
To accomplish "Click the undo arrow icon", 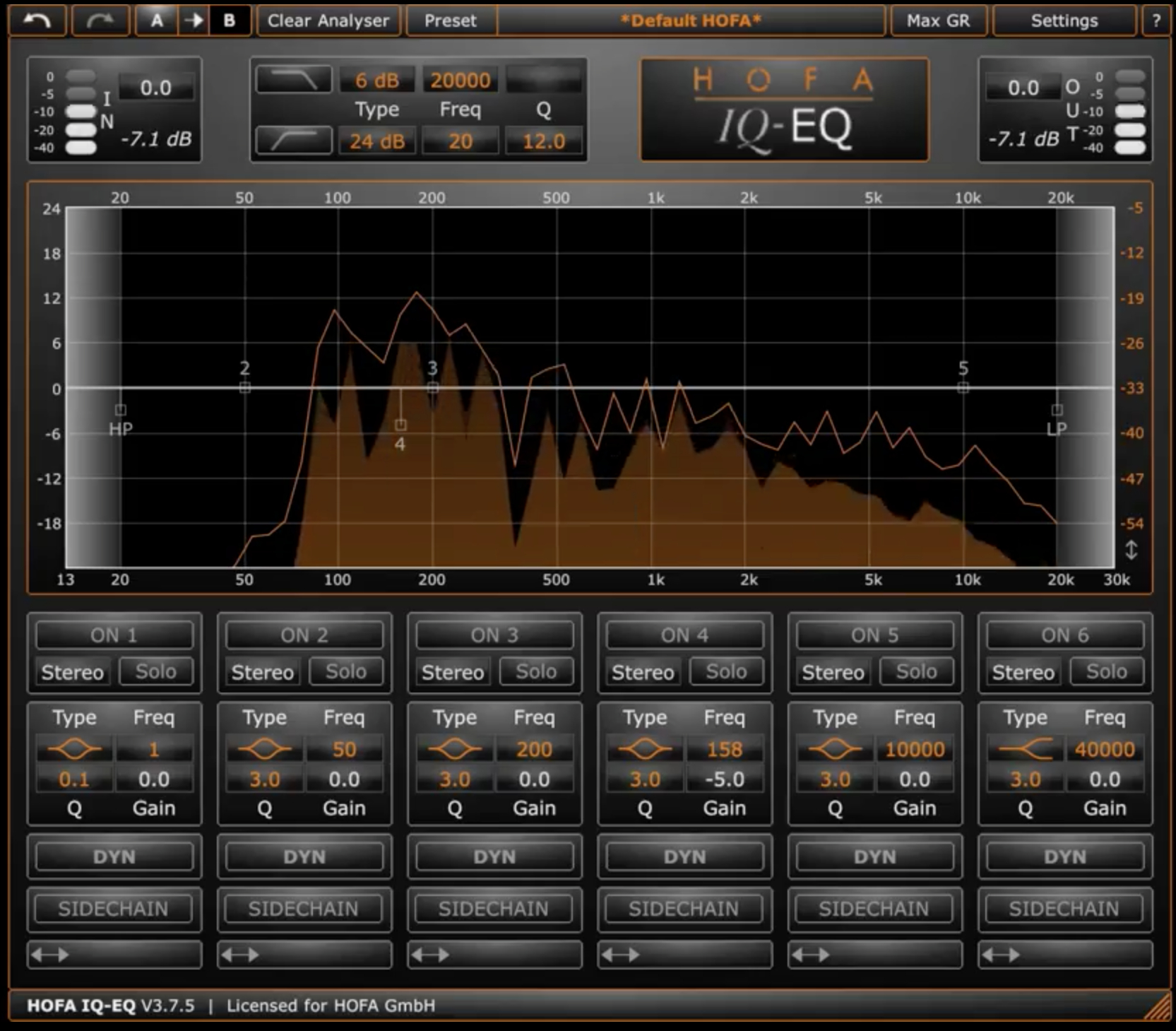I will (x=37, y=20).
